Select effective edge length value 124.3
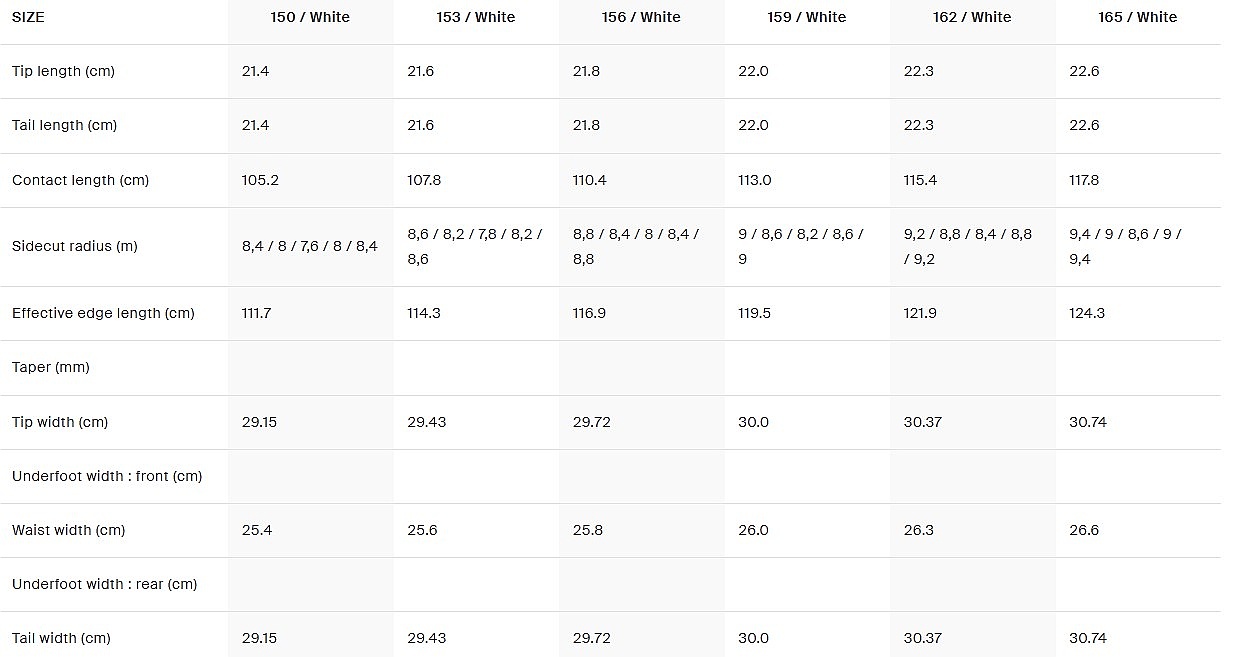This screenshot has height=657, width=1235. click(x=1087, y=313)
